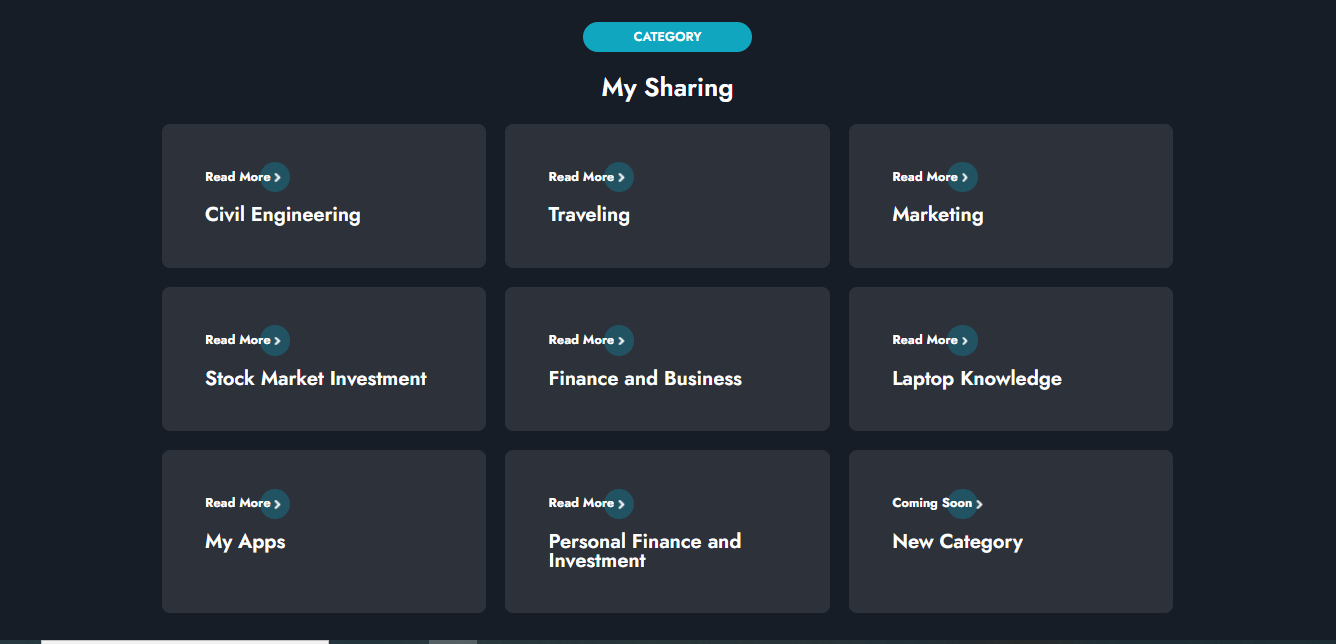Open the Stock Market Investment title
Screen dimensions: 1336x644
(x=315, y=379)
